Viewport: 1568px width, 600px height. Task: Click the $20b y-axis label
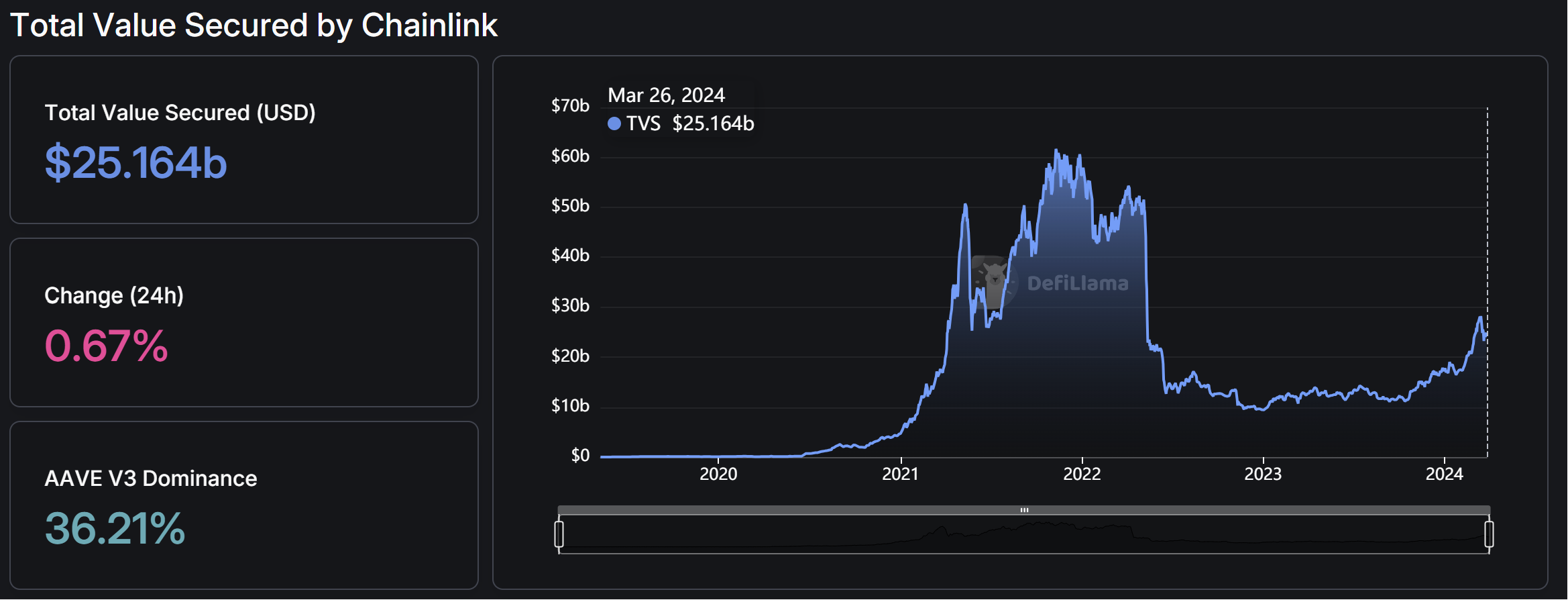click(570, 356)
